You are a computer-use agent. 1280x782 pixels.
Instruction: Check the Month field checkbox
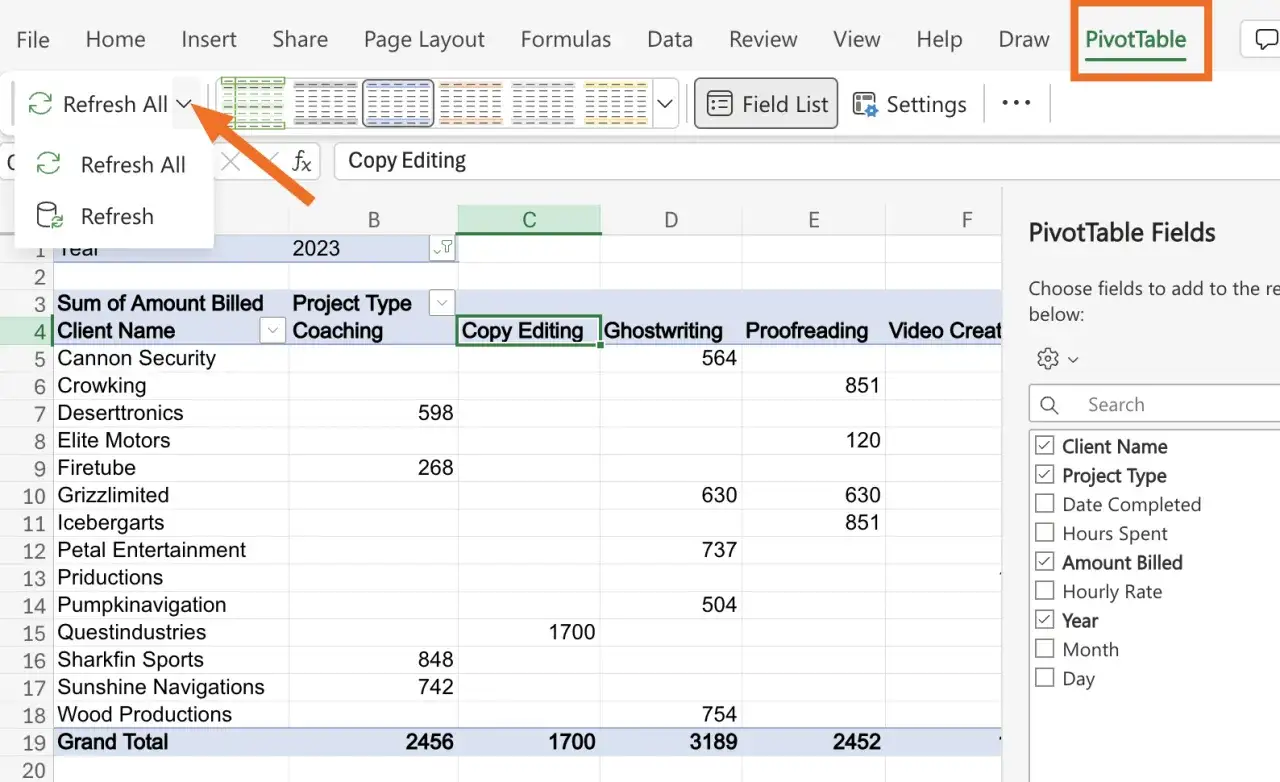coord(1045,649)
